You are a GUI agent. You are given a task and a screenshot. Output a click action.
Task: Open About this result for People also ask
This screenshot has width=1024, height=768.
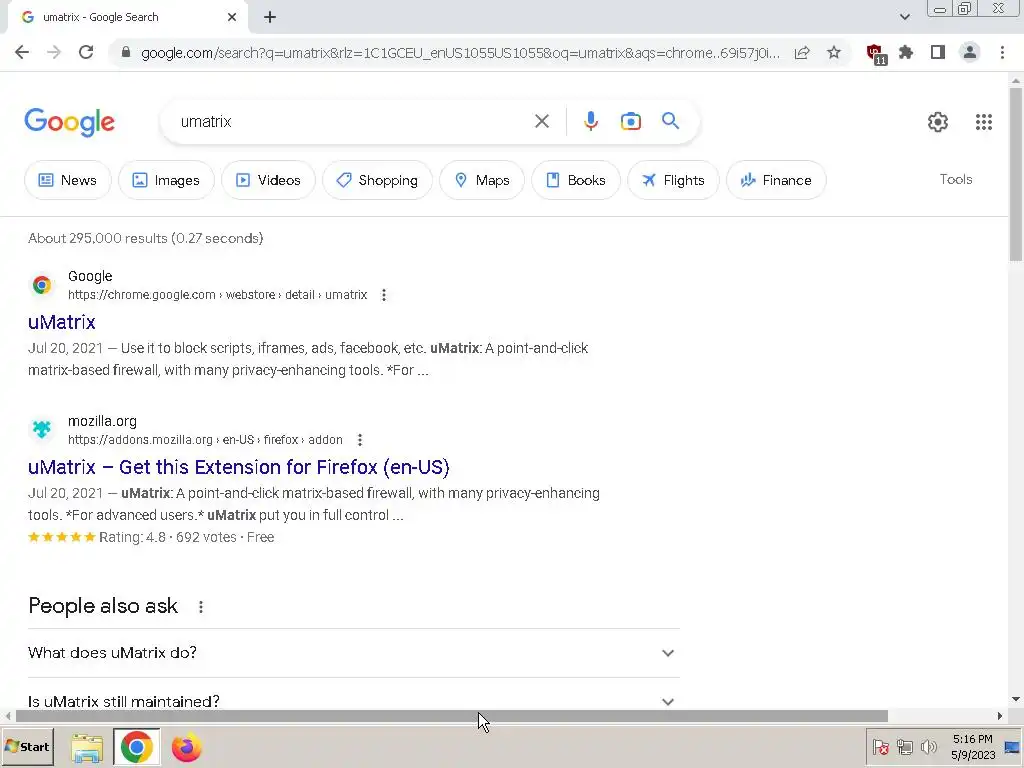click(x=200, y=607)
